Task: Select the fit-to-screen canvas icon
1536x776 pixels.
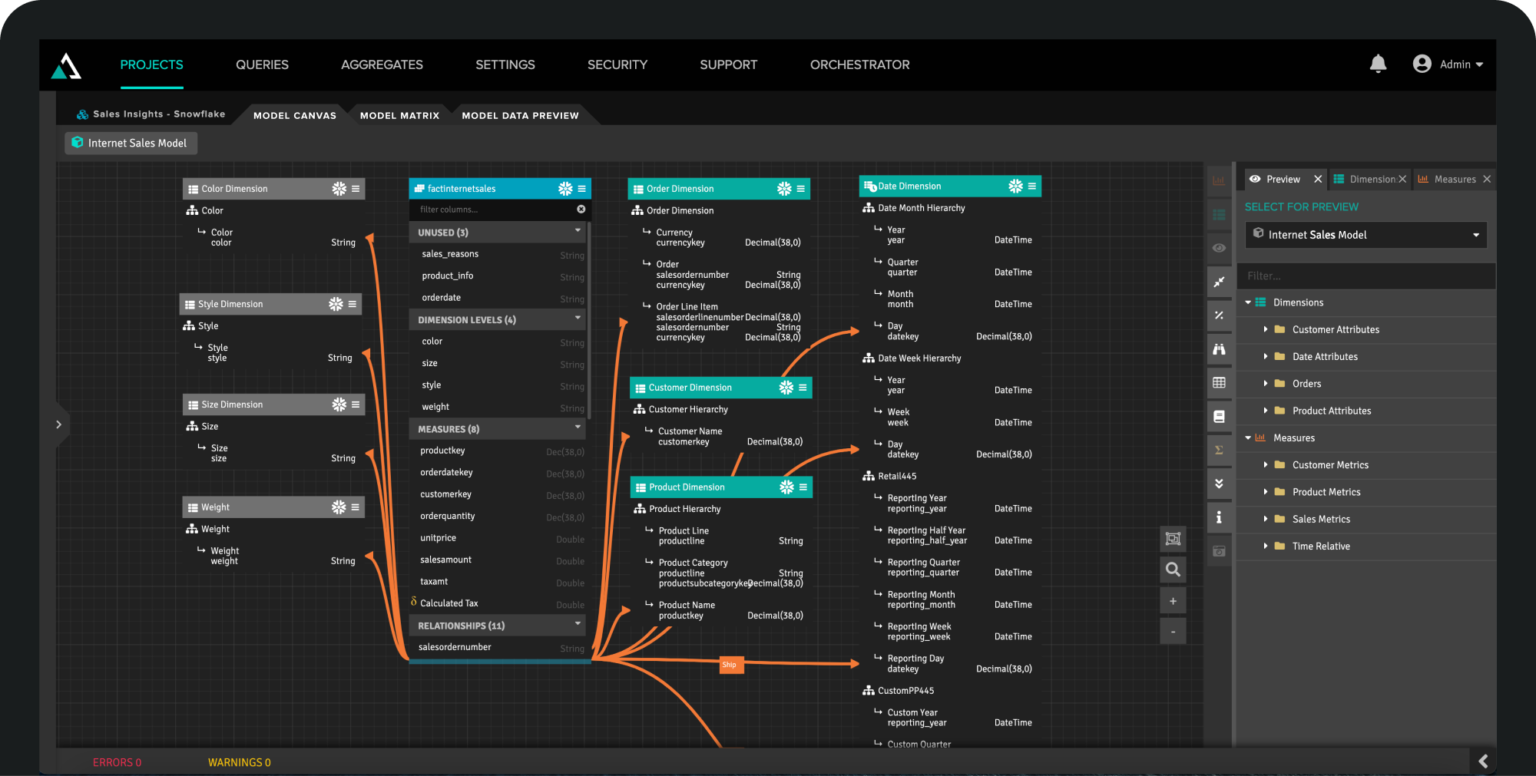Action: pyautogui.click(x=1172, y=538)
